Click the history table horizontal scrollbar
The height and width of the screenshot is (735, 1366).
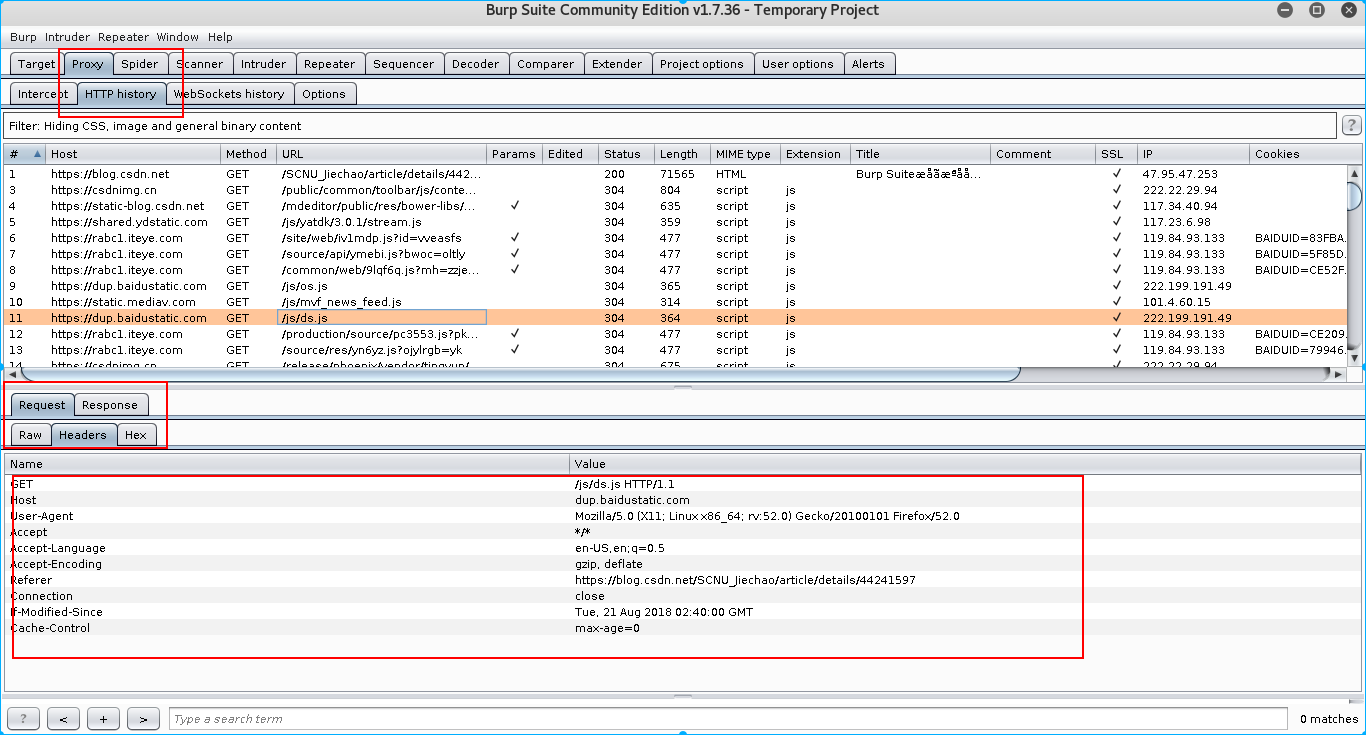pos(520,374)
